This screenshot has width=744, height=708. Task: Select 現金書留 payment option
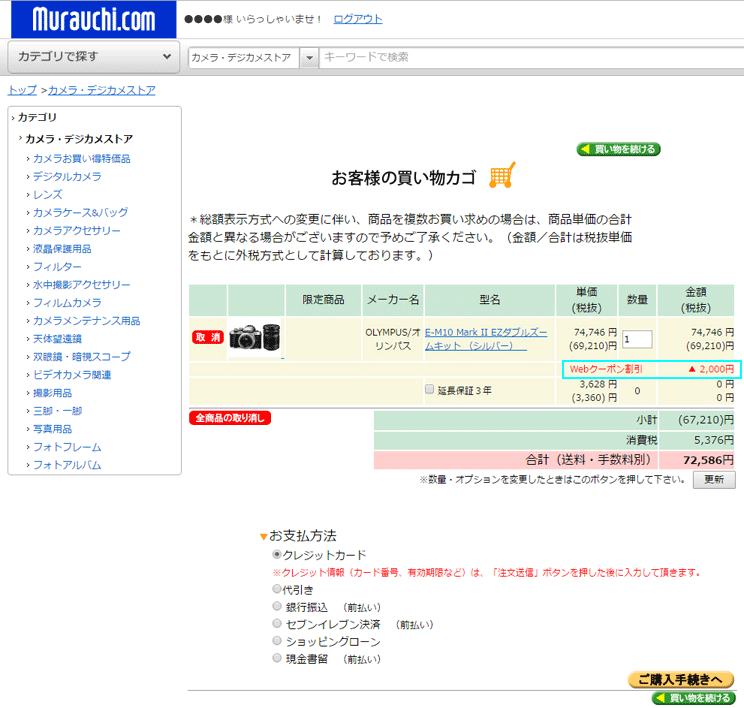pos(277,658)
